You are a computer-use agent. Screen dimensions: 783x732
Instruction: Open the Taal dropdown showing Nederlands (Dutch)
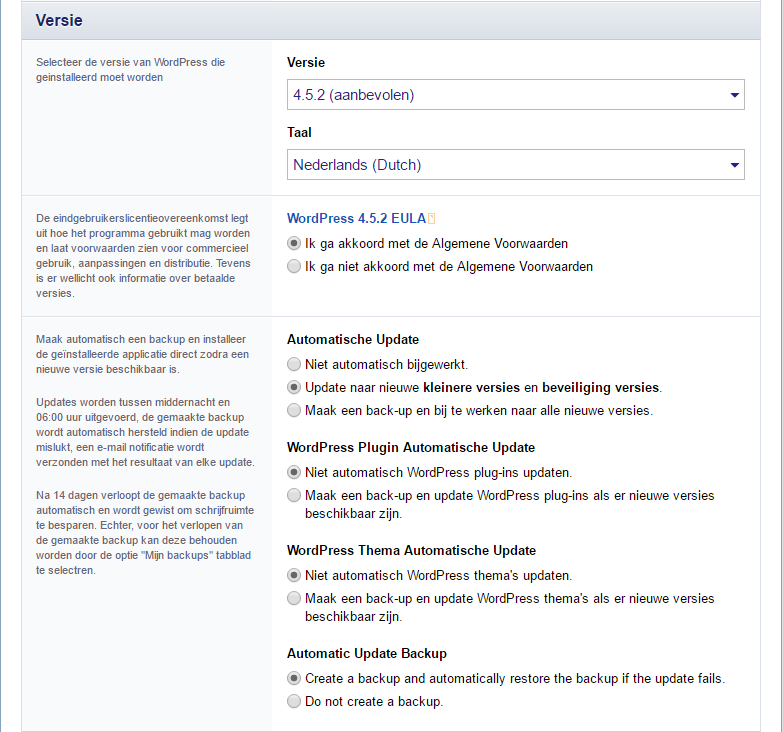click(x=515, y=164)
